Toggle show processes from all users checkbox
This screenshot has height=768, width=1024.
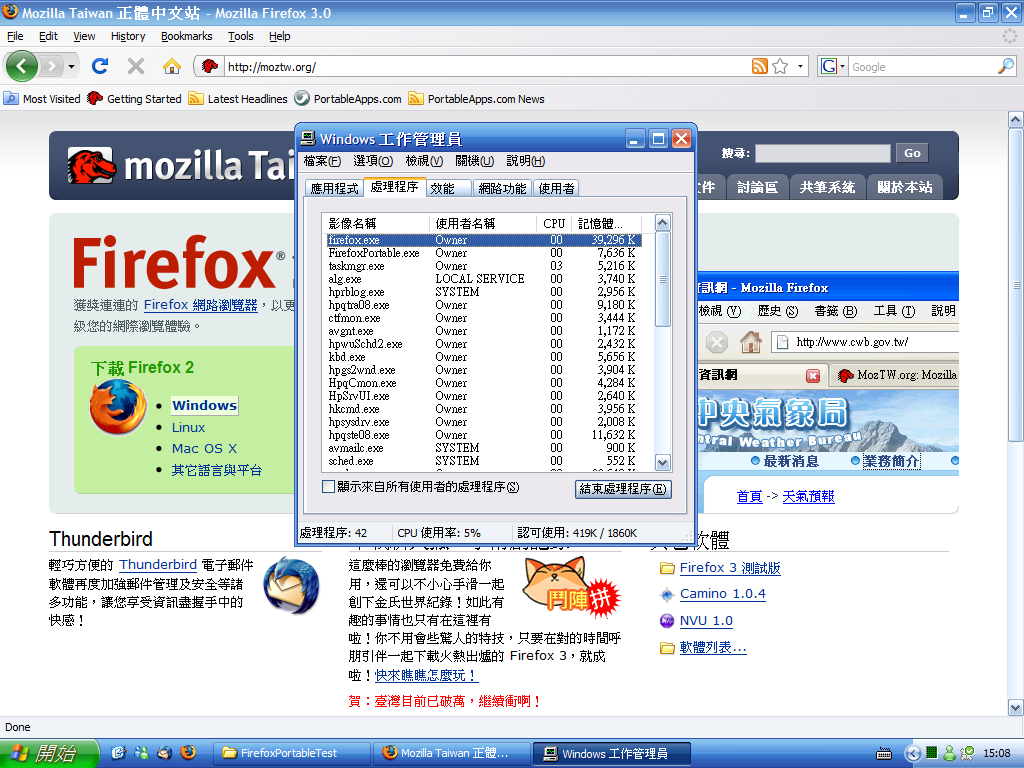coord(328,487)
